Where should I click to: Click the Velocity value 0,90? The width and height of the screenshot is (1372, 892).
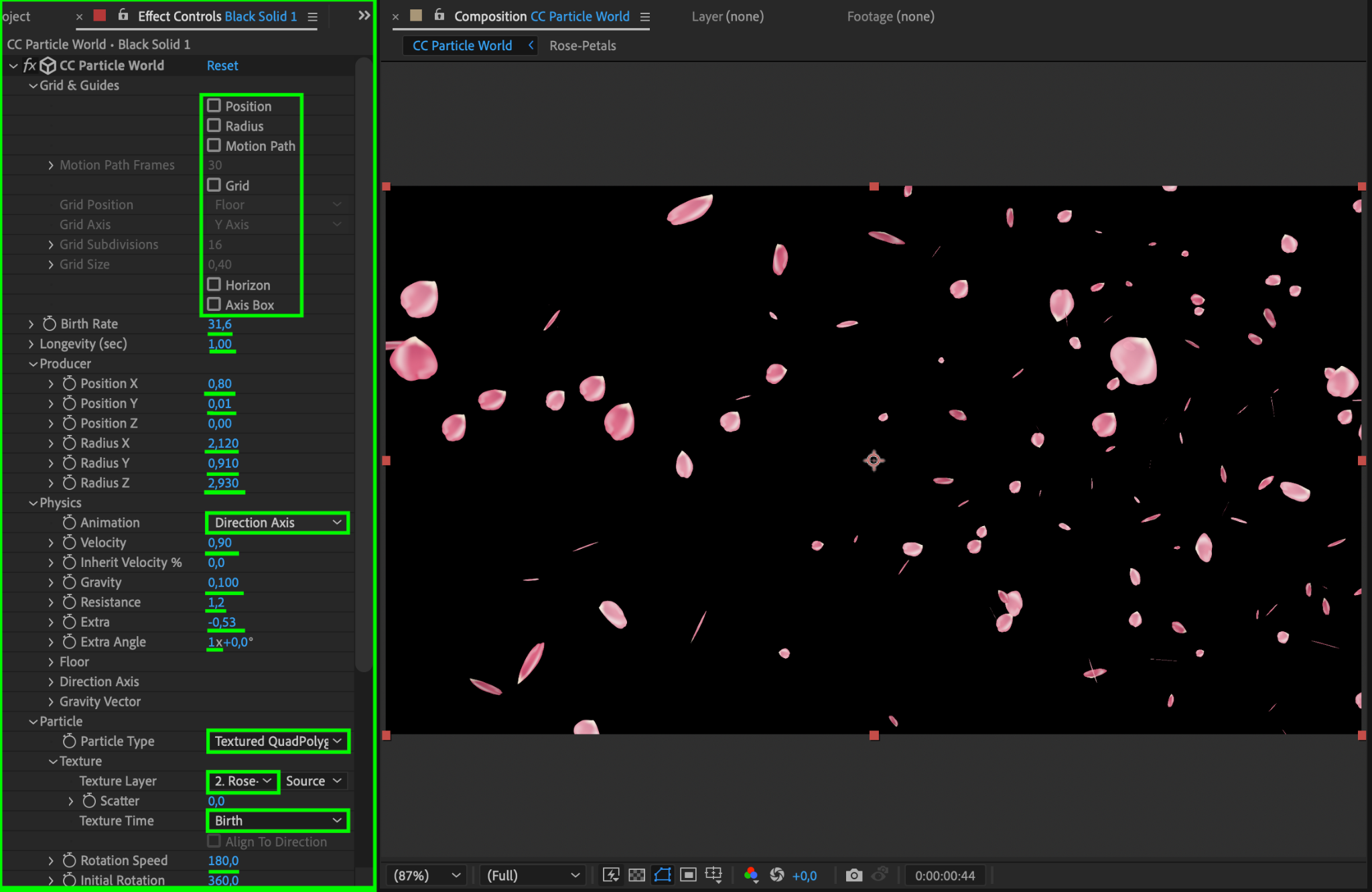220,543
